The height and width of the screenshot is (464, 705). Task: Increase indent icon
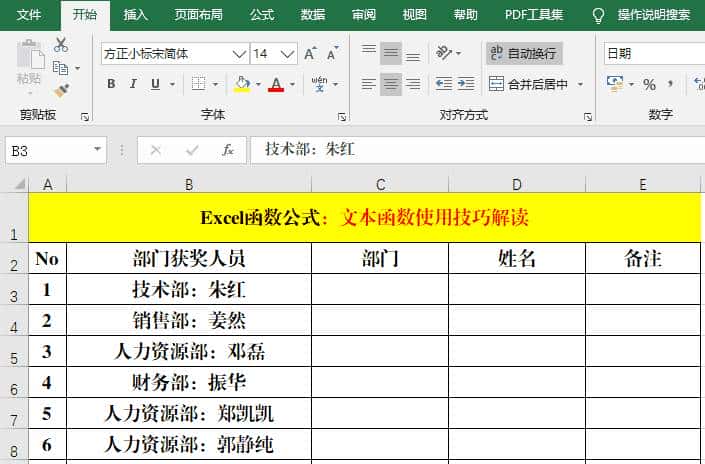[x=466, y=84]
